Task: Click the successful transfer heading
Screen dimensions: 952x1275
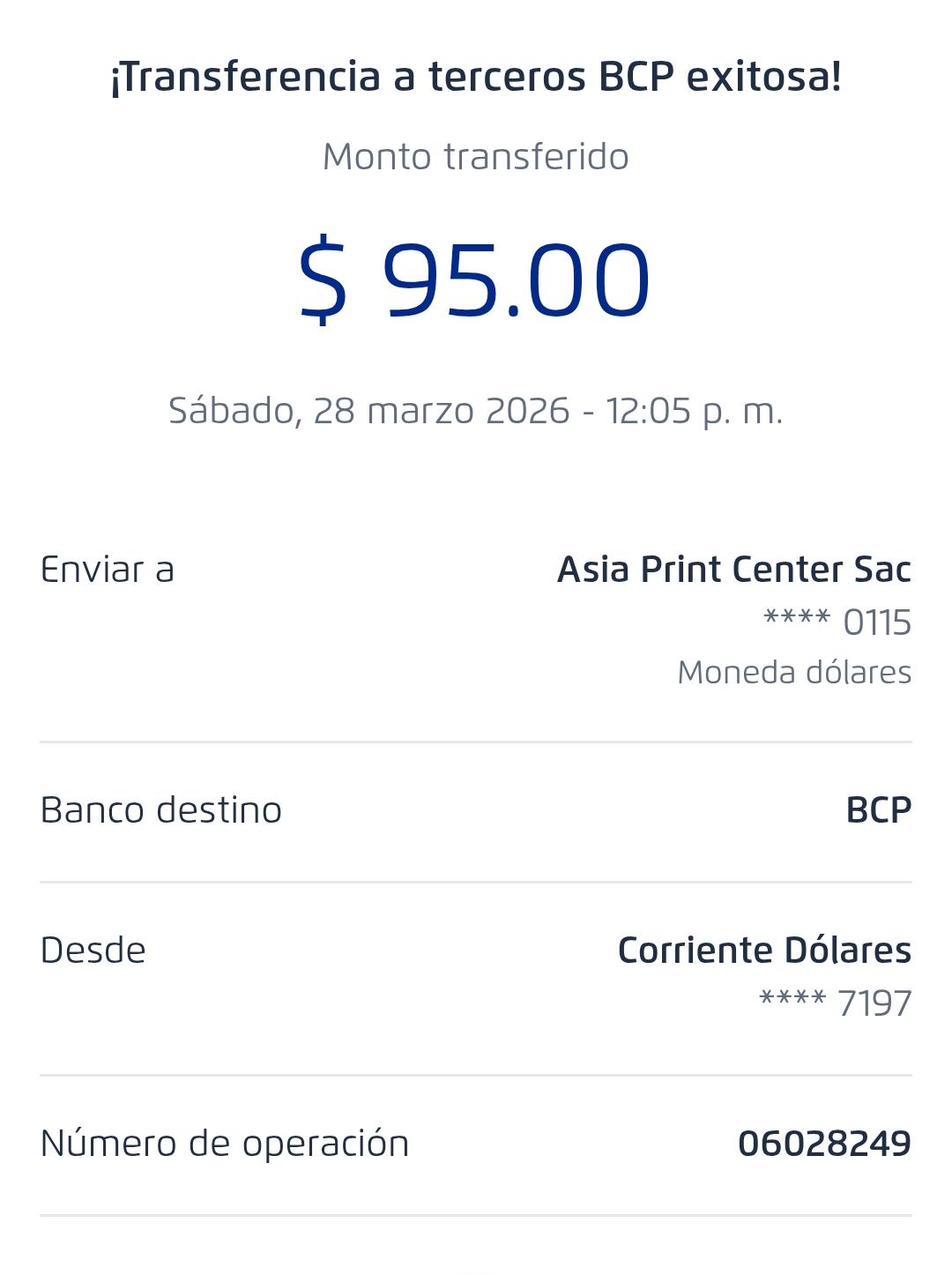Action: point(476,77)
